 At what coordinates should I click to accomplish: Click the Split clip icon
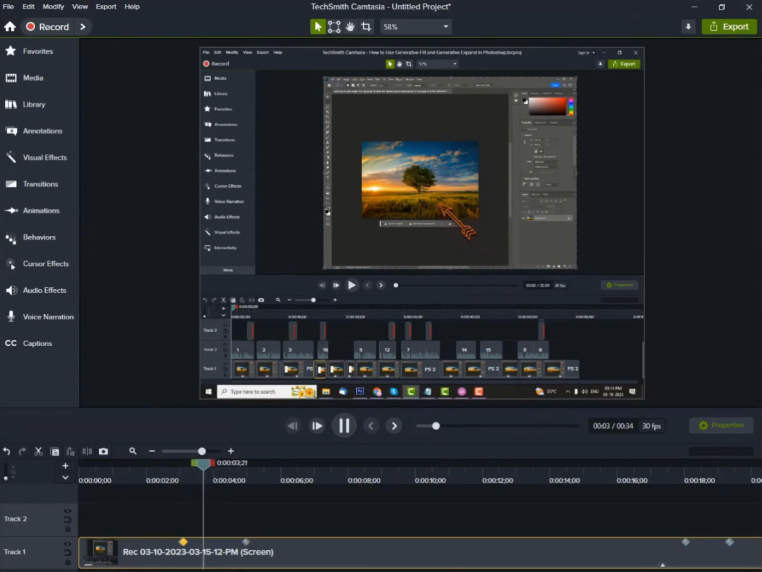tap(87, 451)
